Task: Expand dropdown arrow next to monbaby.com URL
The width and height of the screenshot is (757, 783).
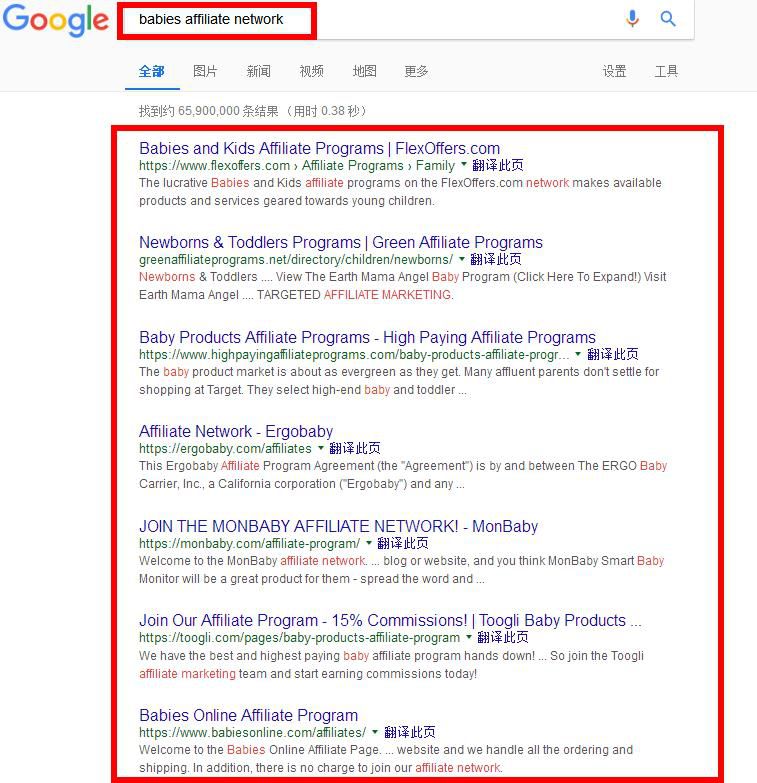Action: [369, 543]
